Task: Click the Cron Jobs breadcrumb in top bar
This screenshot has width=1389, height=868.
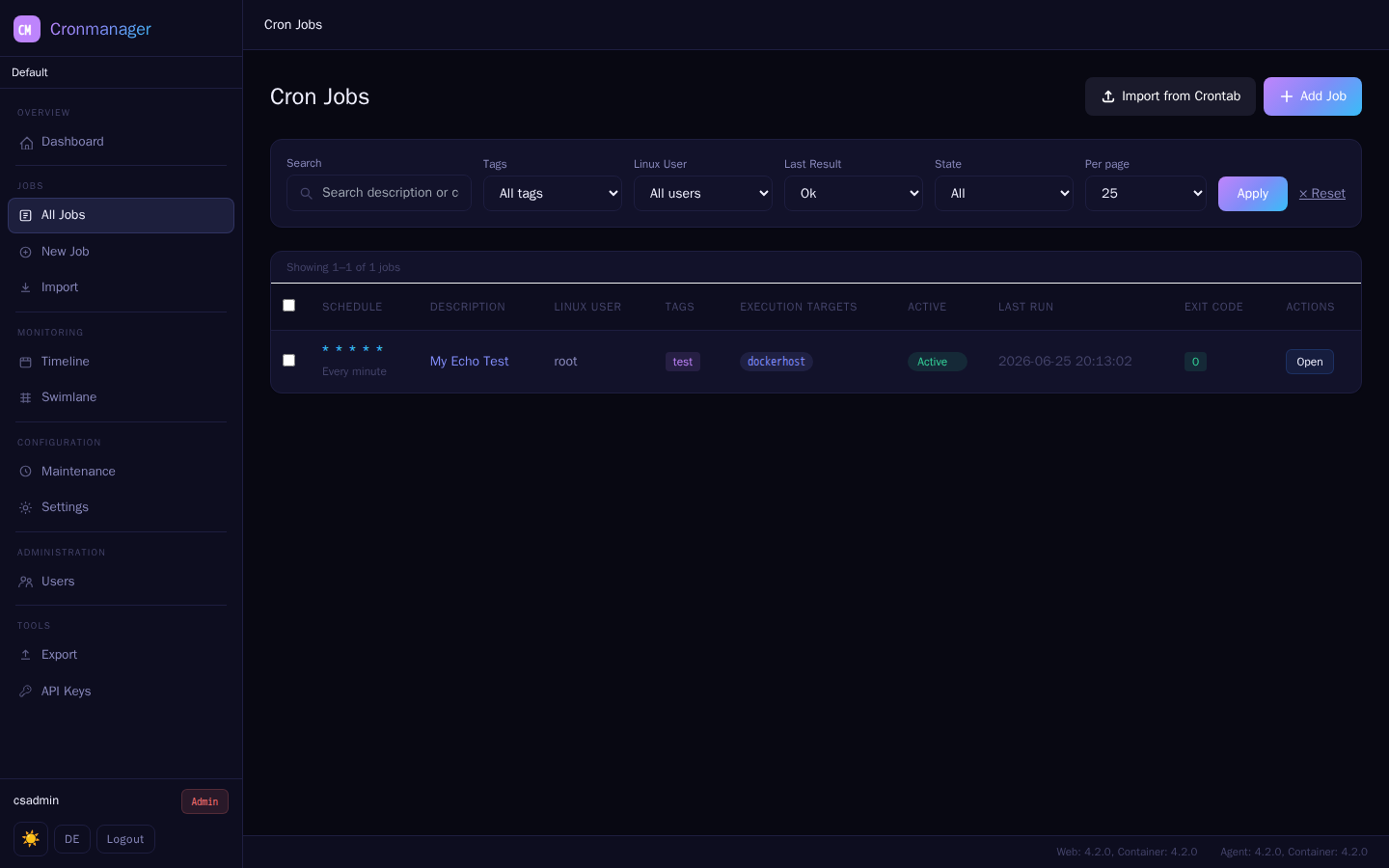Action: 293,25
